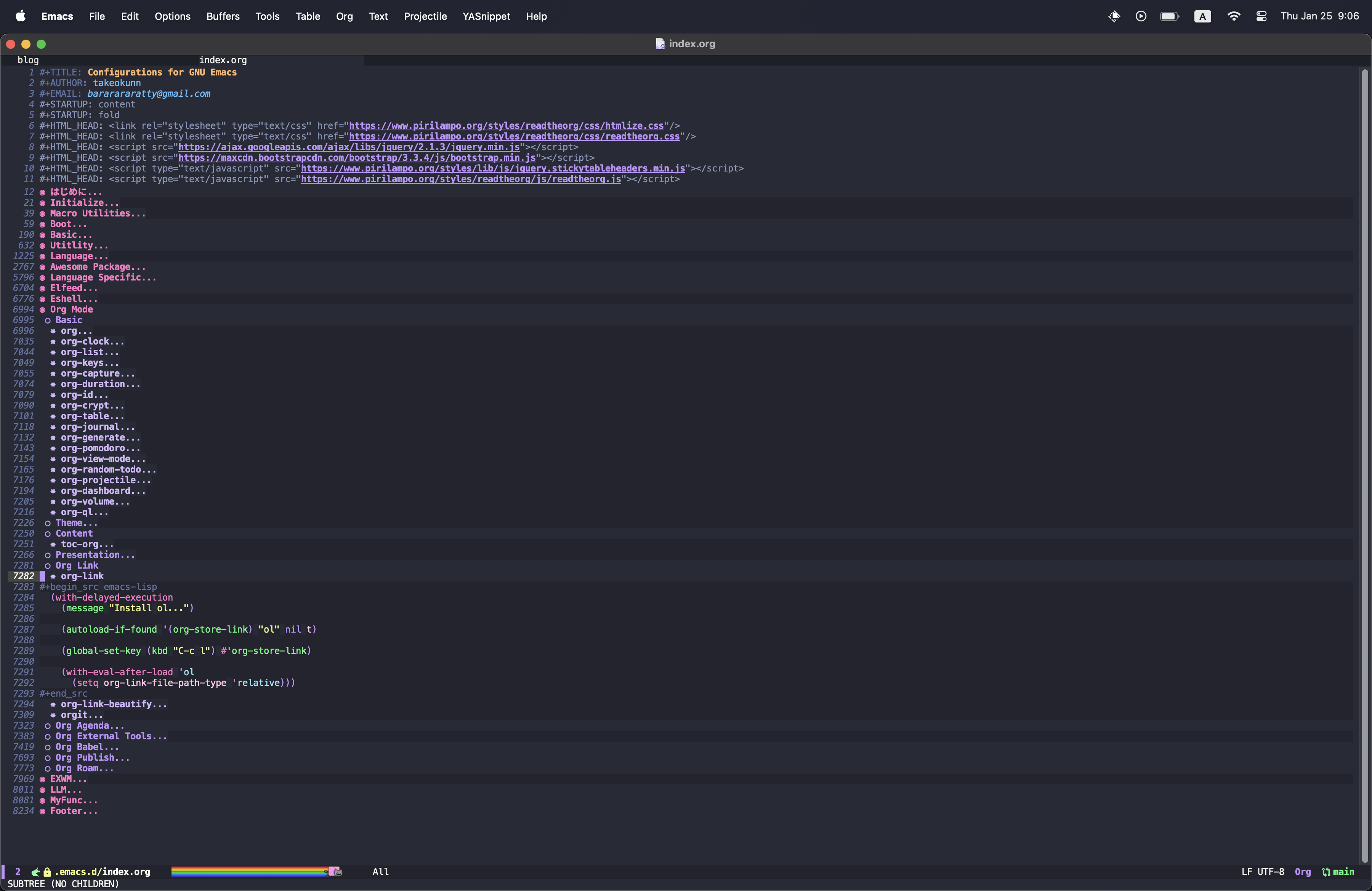Expand the toc-org entry
Image resolution: width=1372 pixels, height=891 pixels.
click(x=87, y=544)
